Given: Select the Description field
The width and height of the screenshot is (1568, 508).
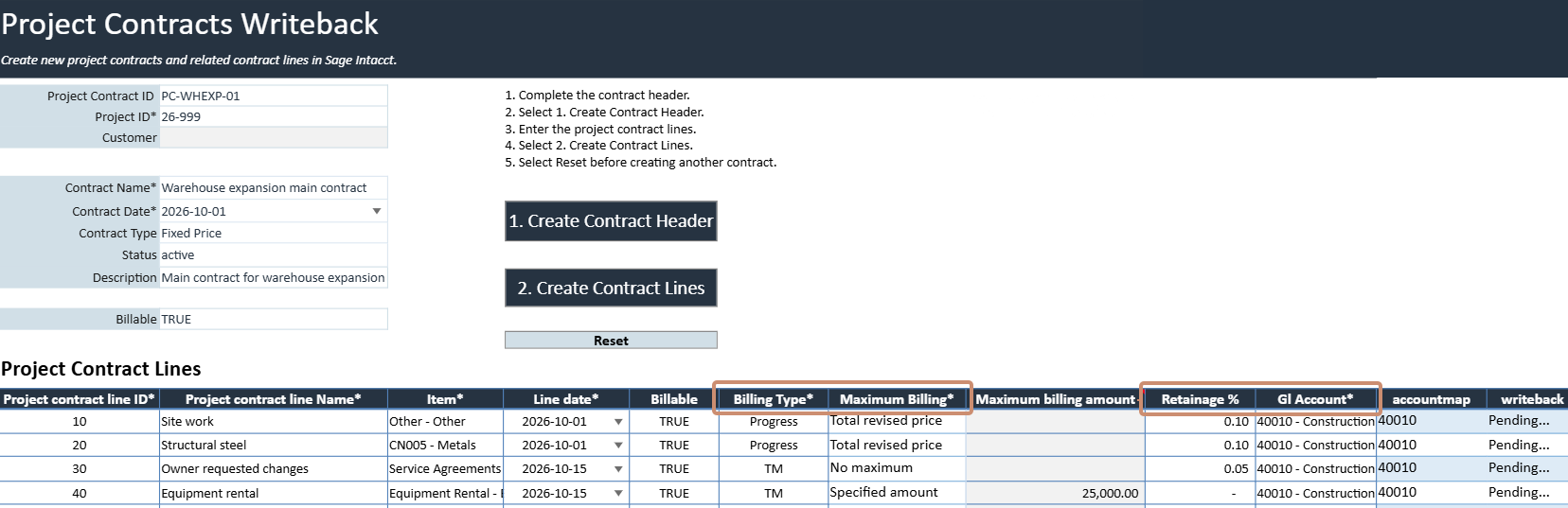Looking at the screenshot, I should pyautogui.click(x=273, y=278).
